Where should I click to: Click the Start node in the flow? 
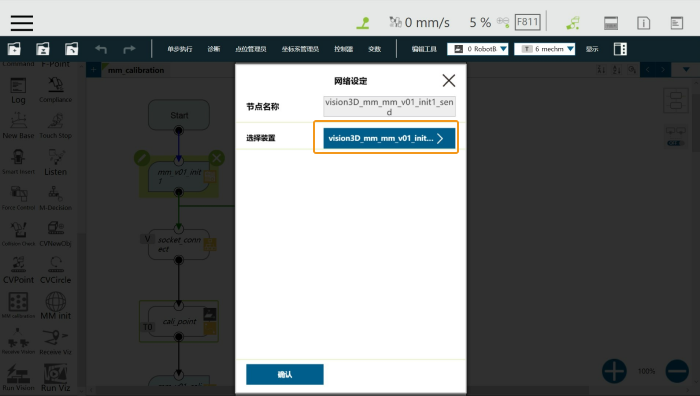[179, 115]
